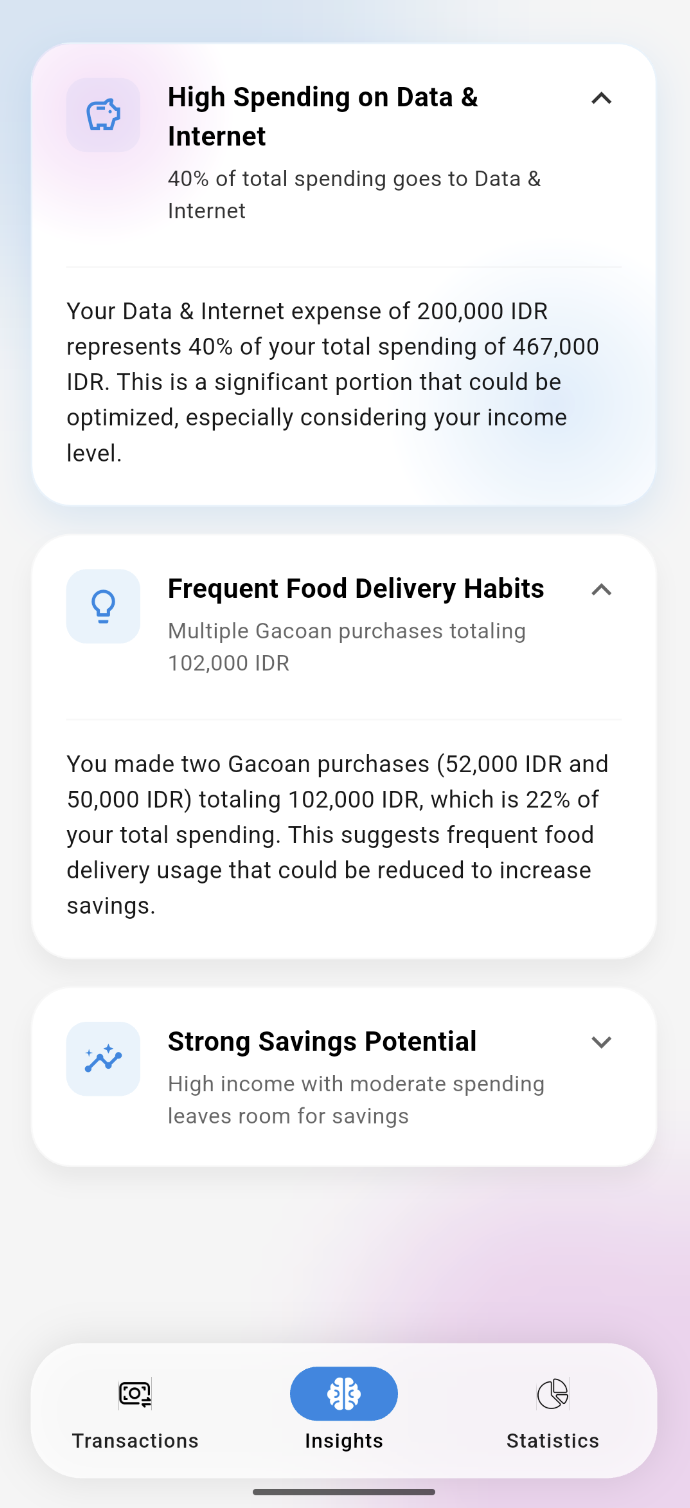Expand the Strong Savings Potential insight
Viewport: 690px width, 1508px height.
tap(601, 1042)
